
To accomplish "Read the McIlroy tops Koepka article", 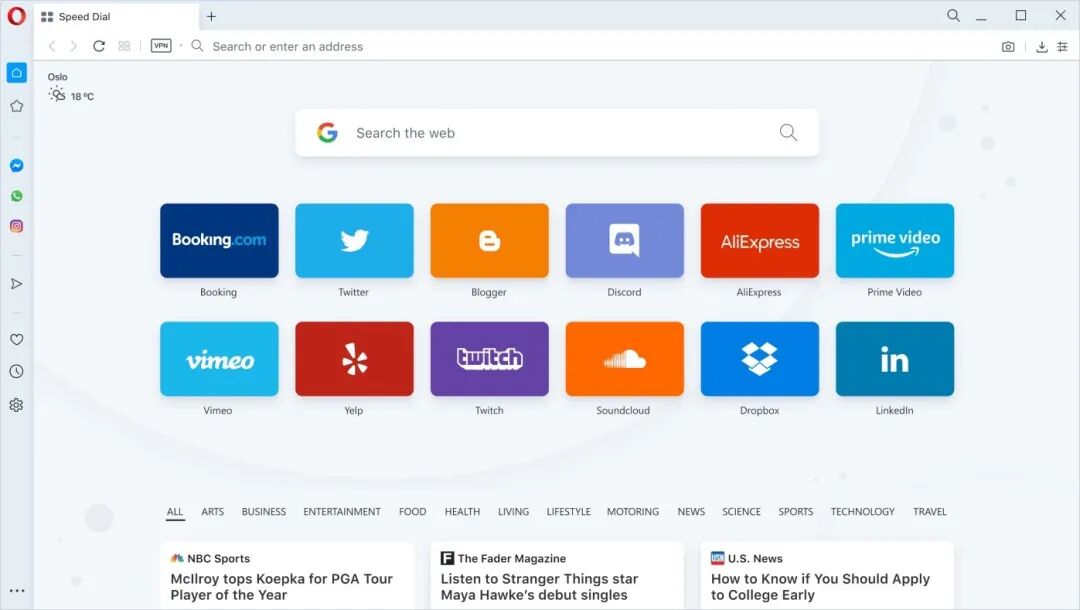I will click(x=282, y=587).
